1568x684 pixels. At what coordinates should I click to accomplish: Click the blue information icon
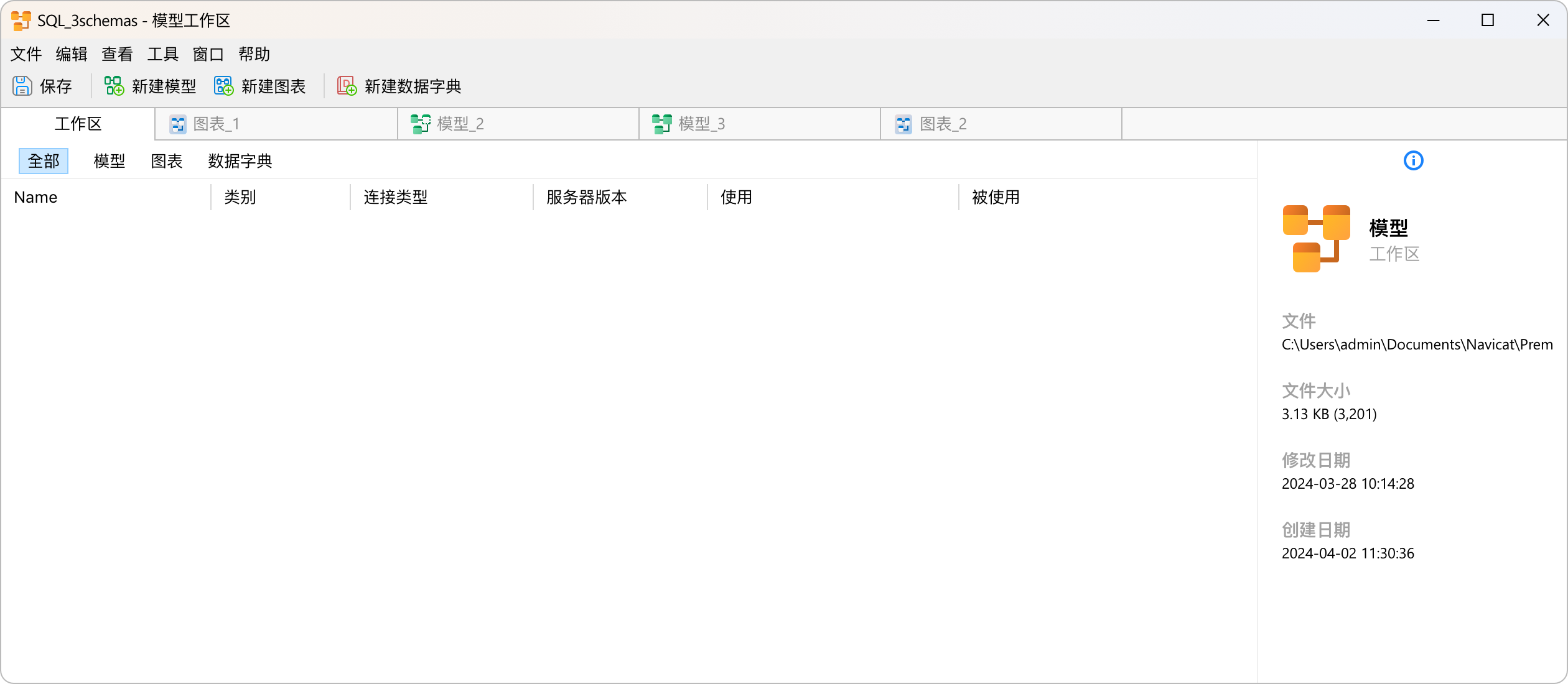pyautogui.click(x=1413, y=161)
